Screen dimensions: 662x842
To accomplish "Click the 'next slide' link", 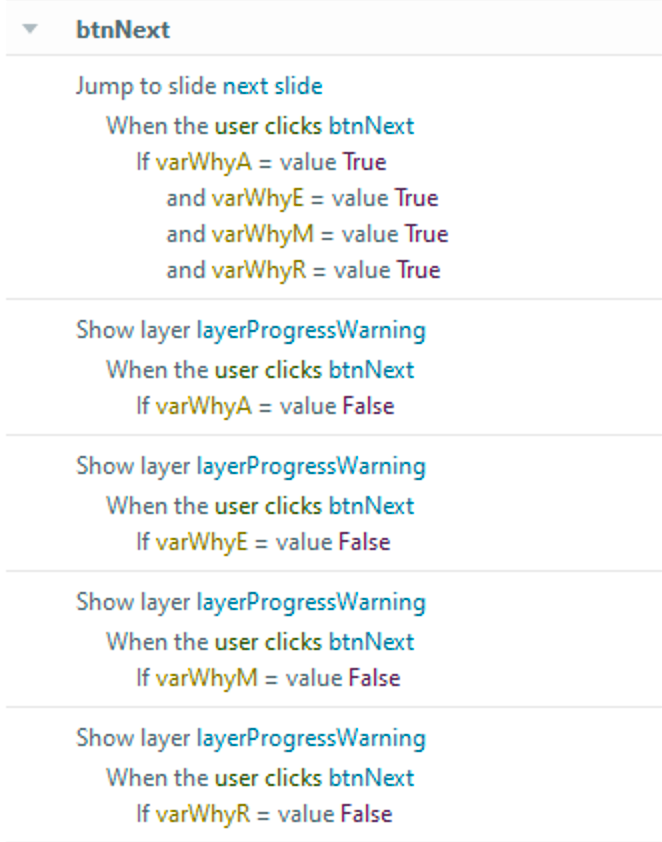I will [x=272, y=86].
